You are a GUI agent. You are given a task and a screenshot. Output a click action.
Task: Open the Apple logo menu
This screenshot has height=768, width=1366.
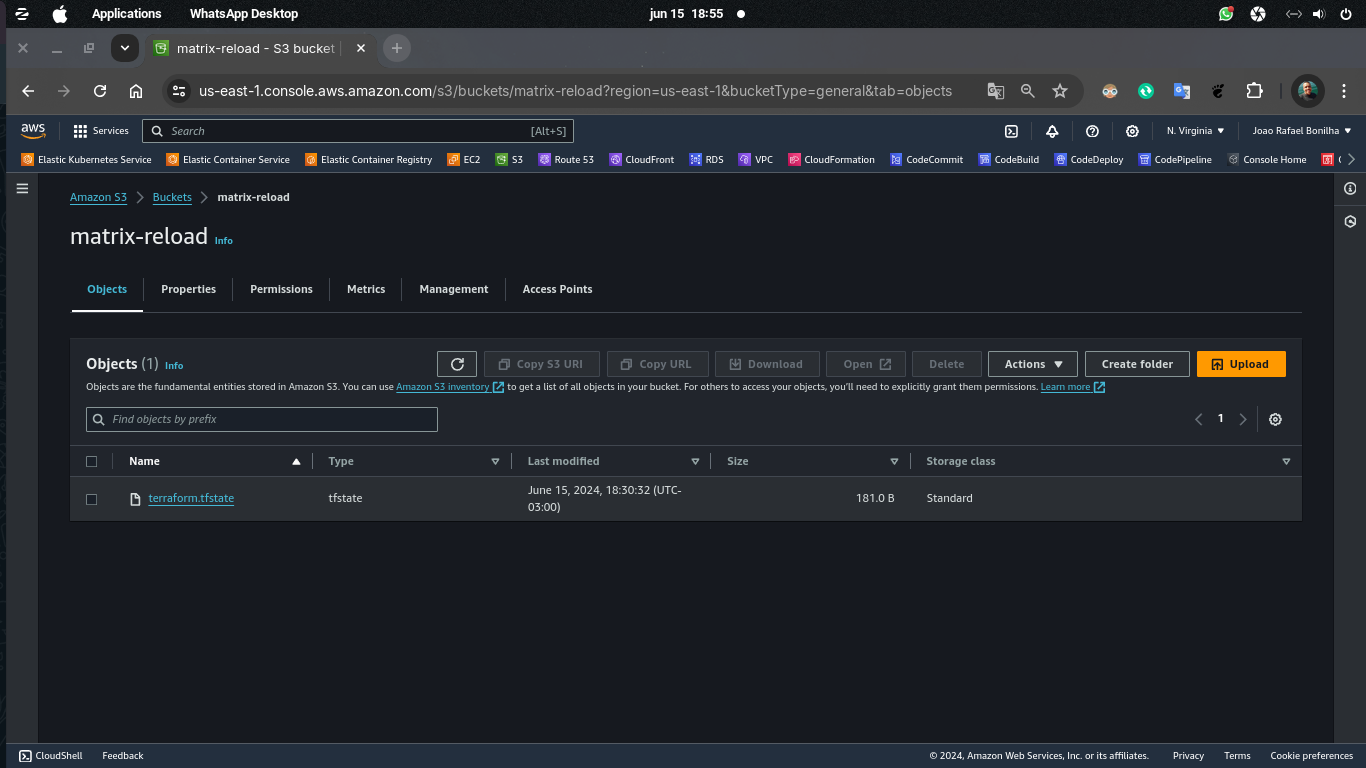click(60, 14)
